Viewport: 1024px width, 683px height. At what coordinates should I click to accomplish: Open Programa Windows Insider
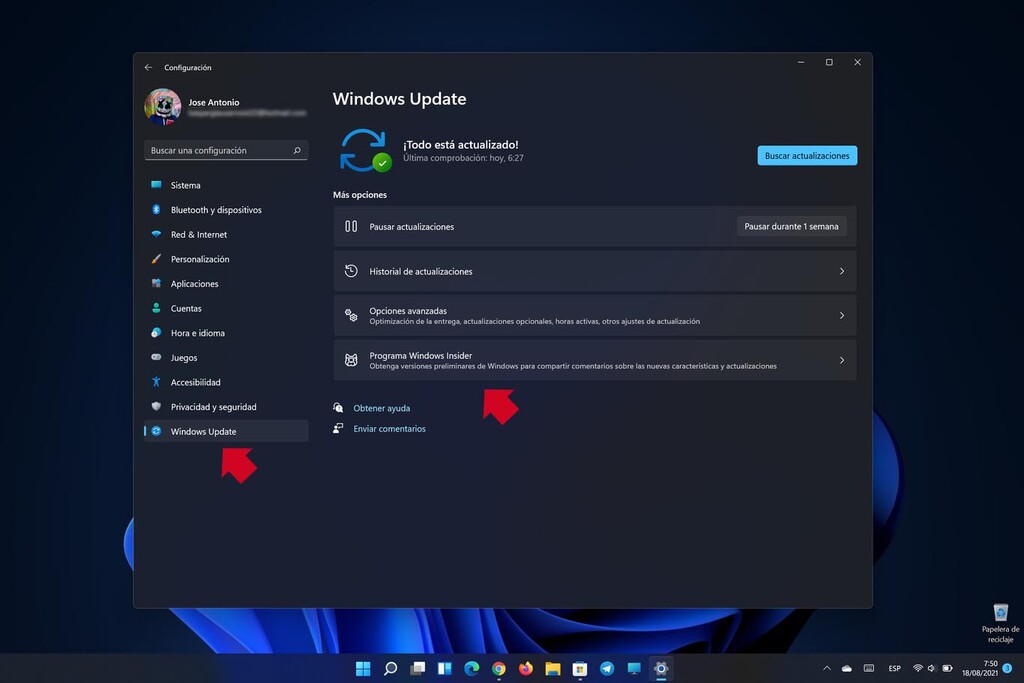[x=595, y=360]
